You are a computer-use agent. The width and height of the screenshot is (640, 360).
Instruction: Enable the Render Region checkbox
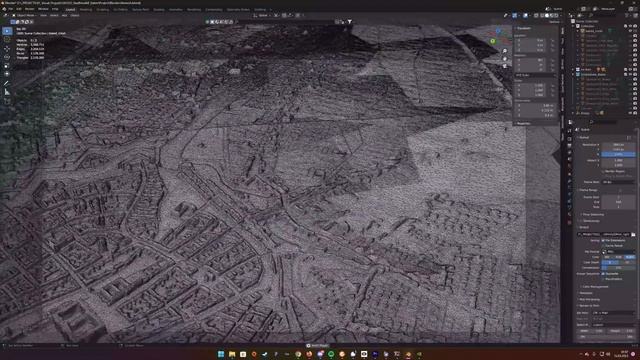(x=603, y=171)
